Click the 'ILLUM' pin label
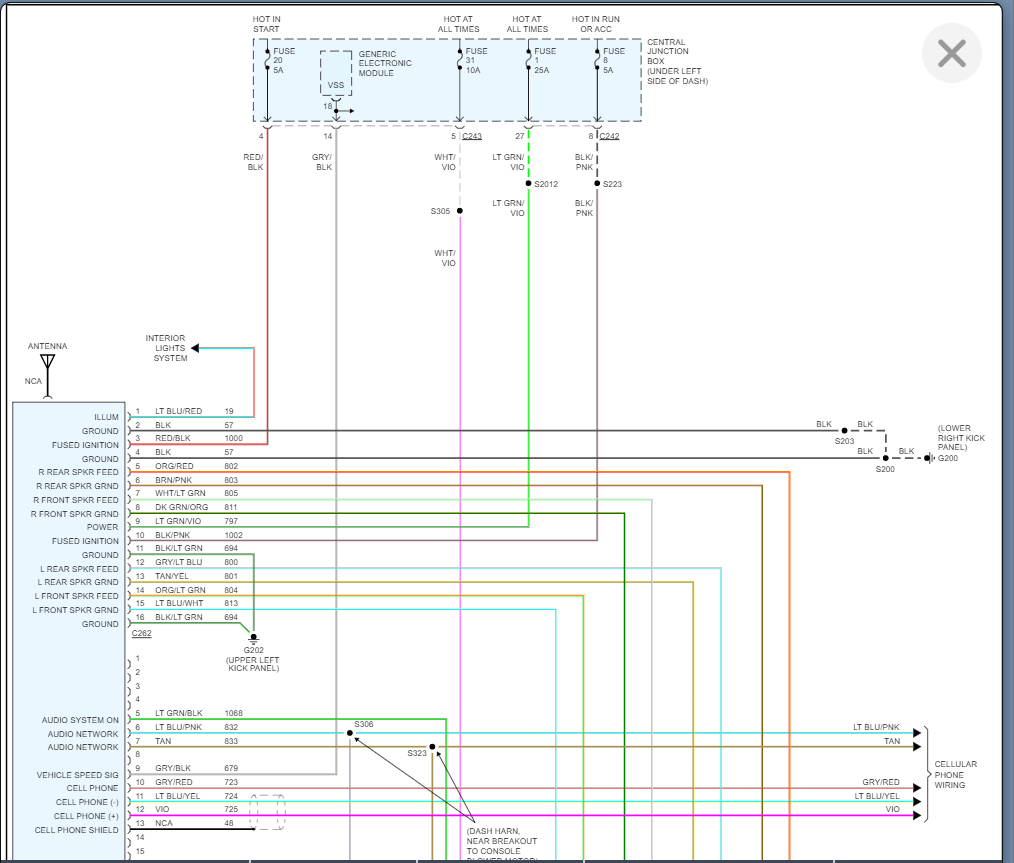Image resolution: width=1014 pixels, height=863 pixels. coord(107,417)
